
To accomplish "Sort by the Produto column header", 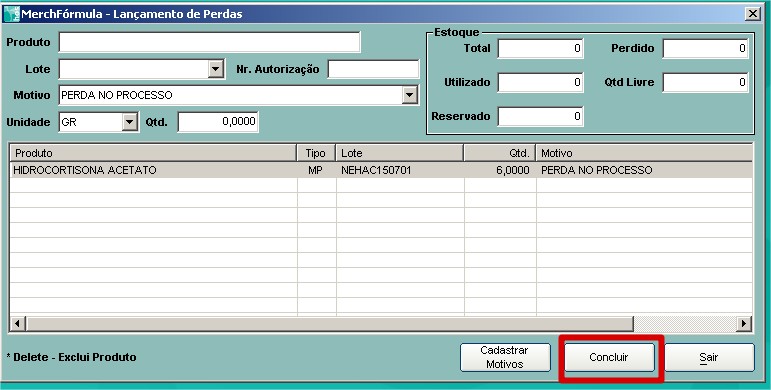I will 153,153.
